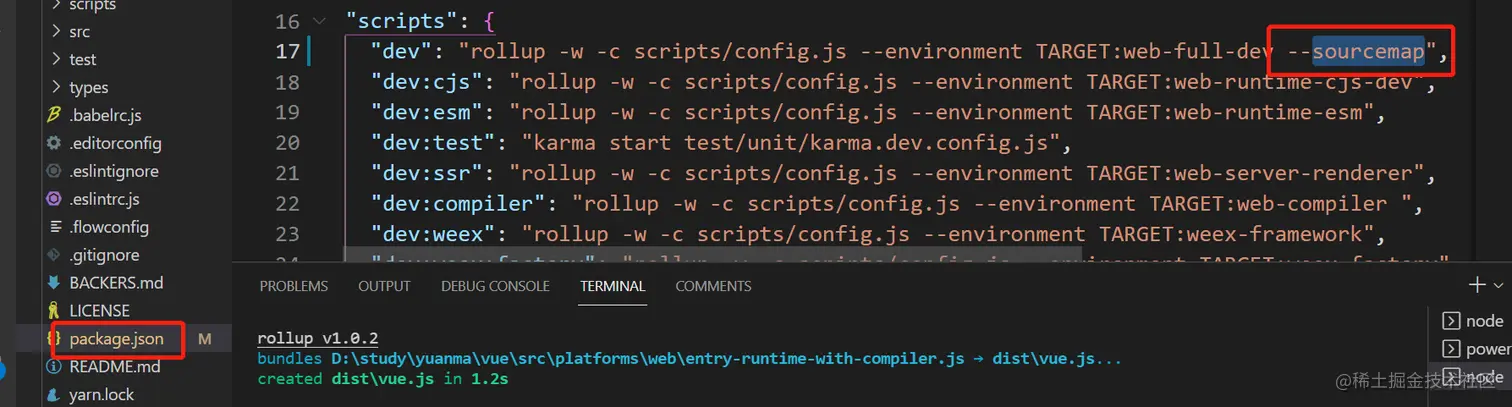The height and width of the screenshot is (407, 1512).
Task: Expand the src folder
Action: pos(56,31)
